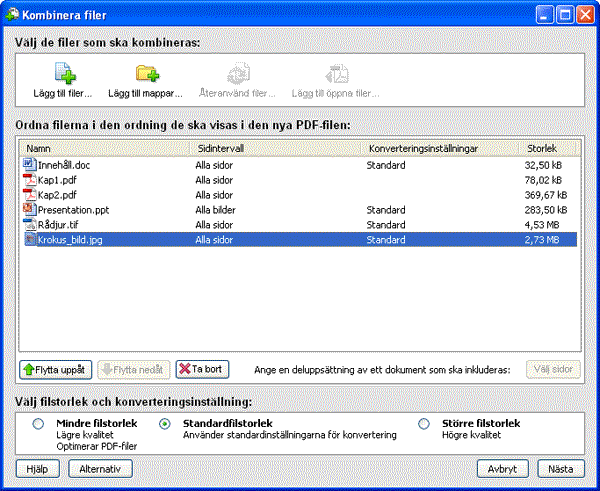600x491 pixels.
Task: Click the Konverteringsinställningar column header
Action: [x=440, y=148]
